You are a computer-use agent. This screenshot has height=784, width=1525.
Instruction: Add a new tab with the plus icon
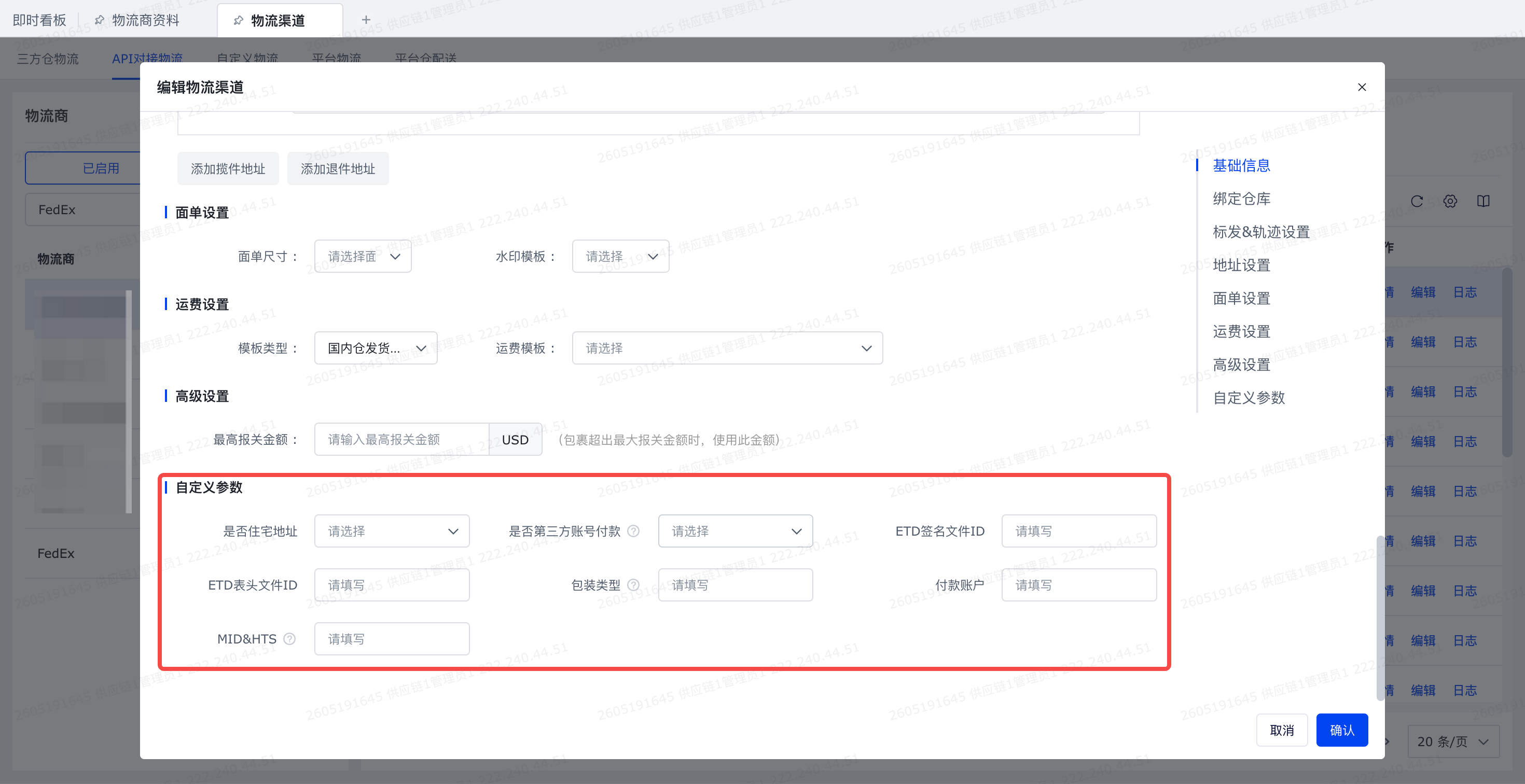click(366, 20)
